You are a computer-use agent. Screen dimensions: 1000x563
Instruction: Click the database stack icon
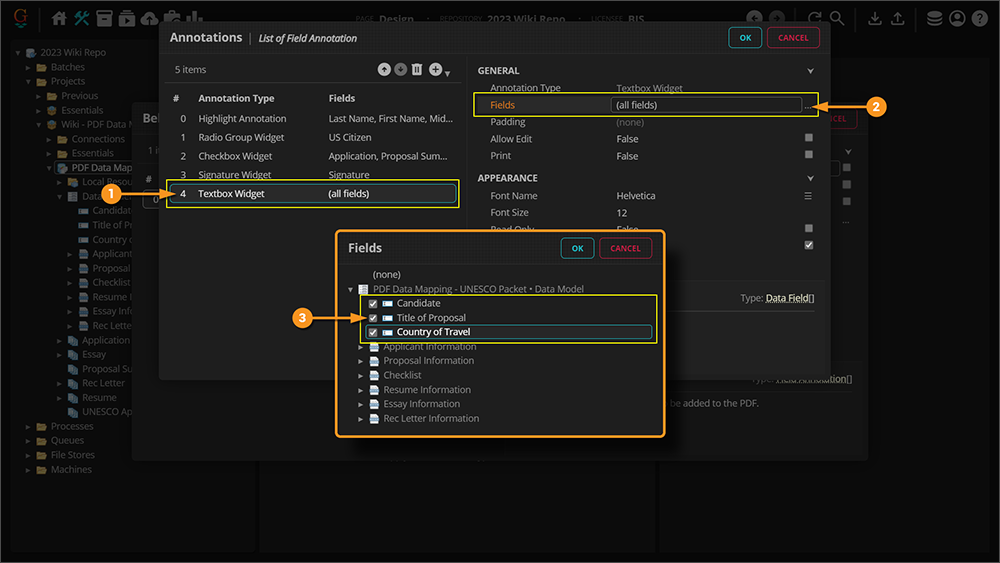pyautogui.click(x=933, y=18)
